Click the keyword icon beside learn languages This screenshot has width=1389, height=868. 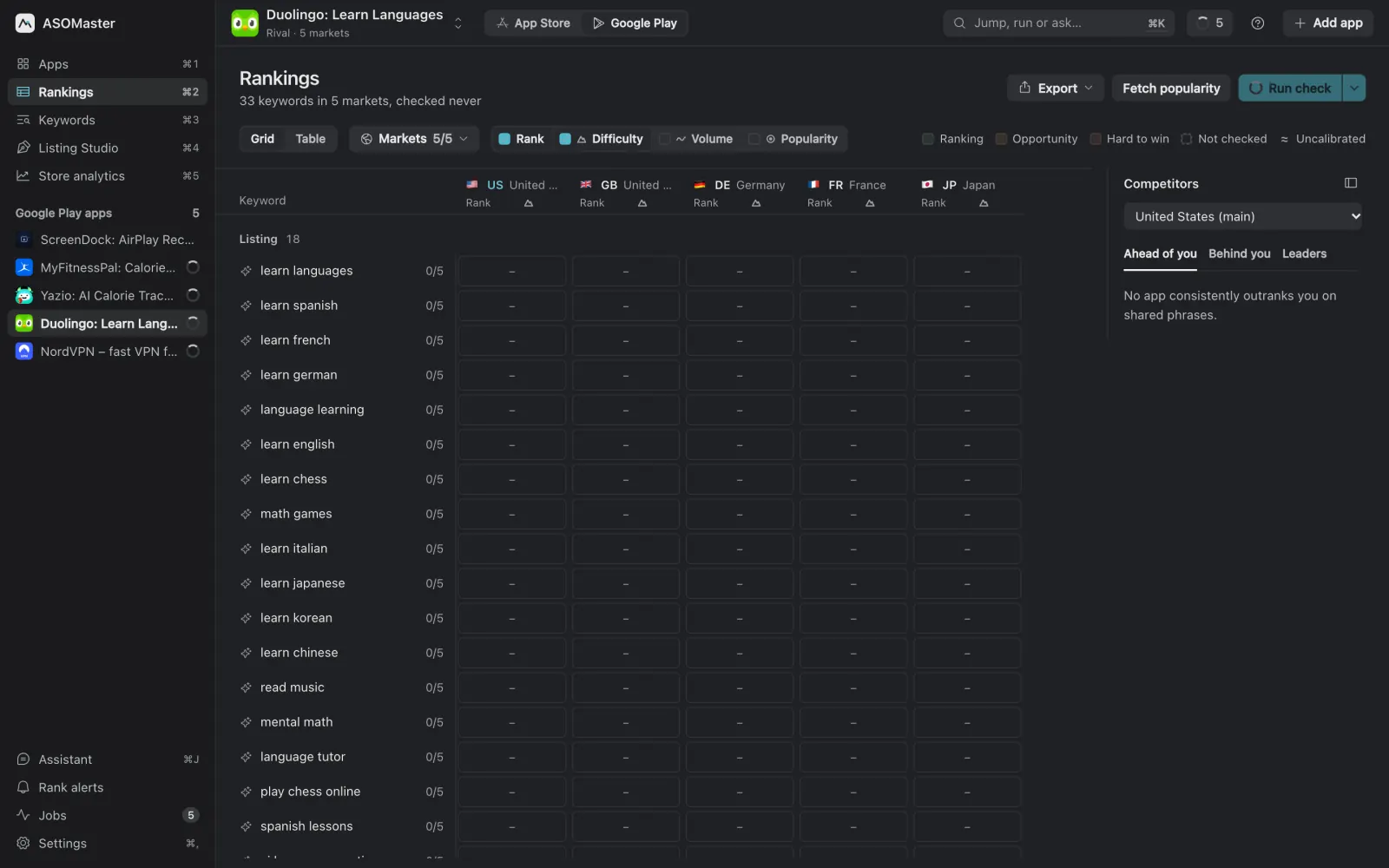[x=247, y=271]
